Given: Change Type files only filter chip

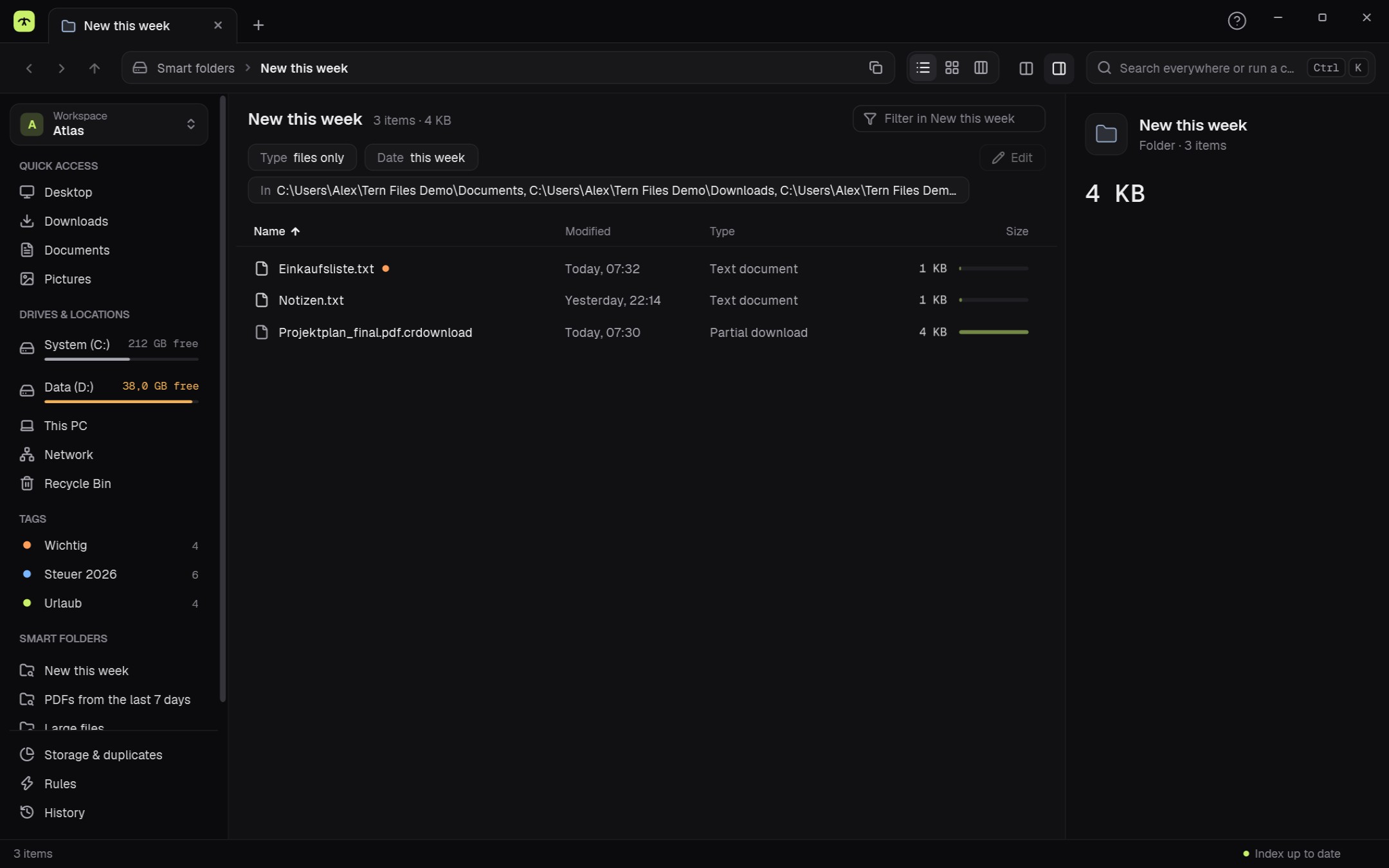Looking at the screenshot, I should point(302,158).
